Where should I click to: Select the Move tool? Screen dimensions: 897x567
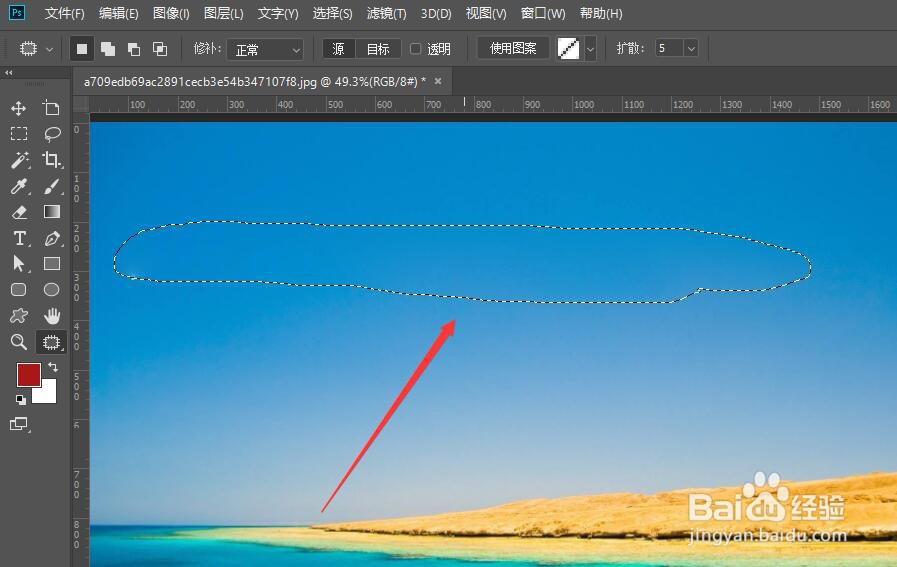(x=18, y=108)
